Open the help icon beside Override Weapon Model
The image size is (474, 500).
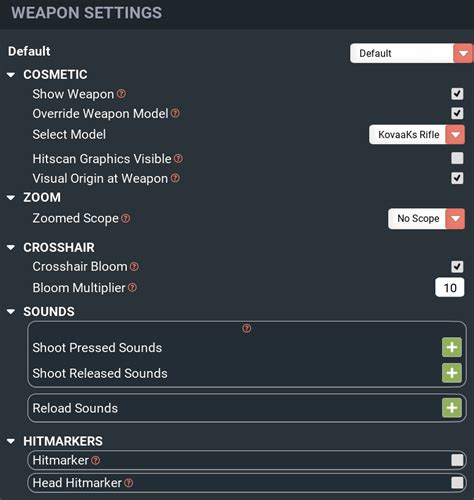[x=175, y=113]
